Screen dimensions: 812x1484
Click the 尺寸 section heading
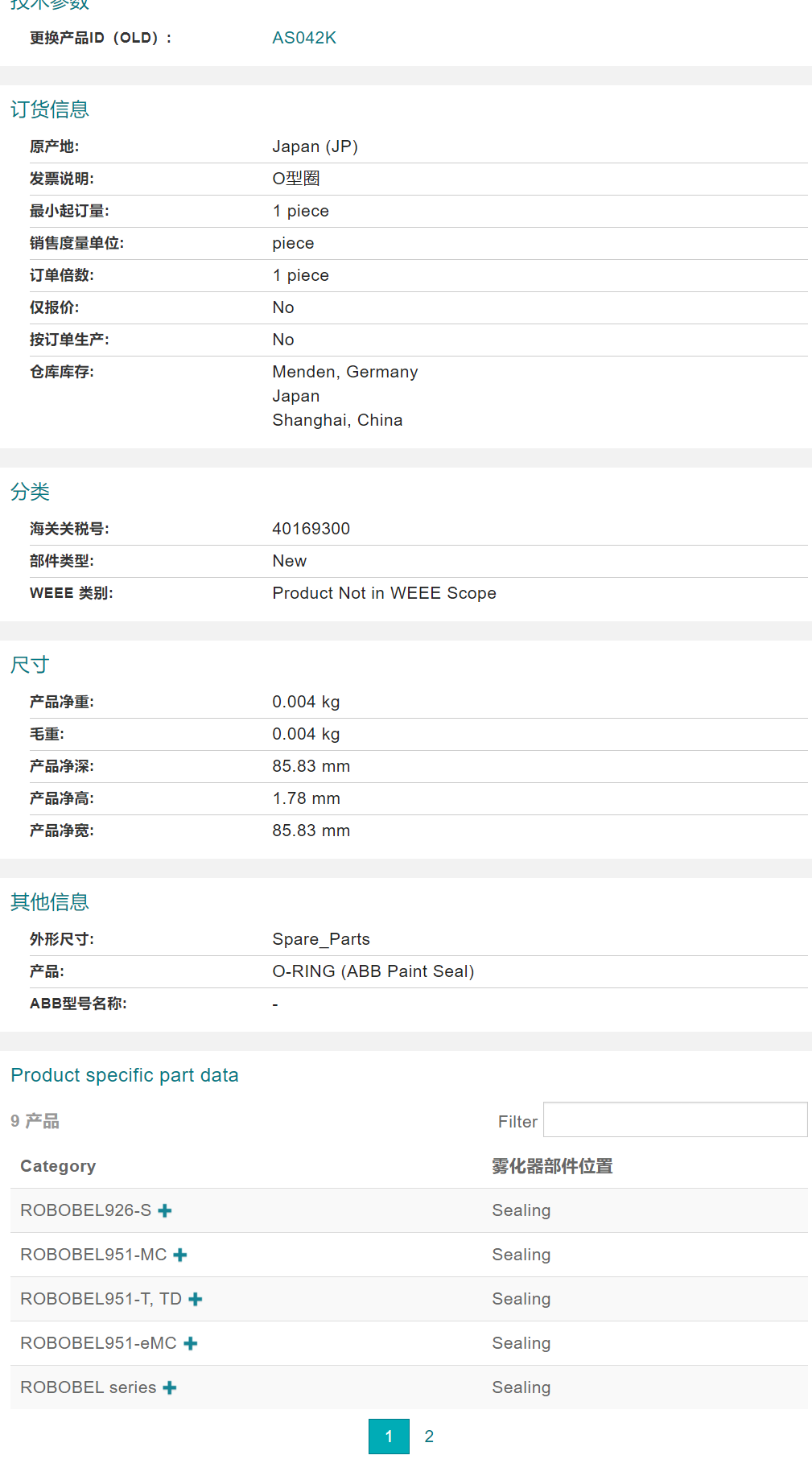pyautogui.click(x=31, y=665)
